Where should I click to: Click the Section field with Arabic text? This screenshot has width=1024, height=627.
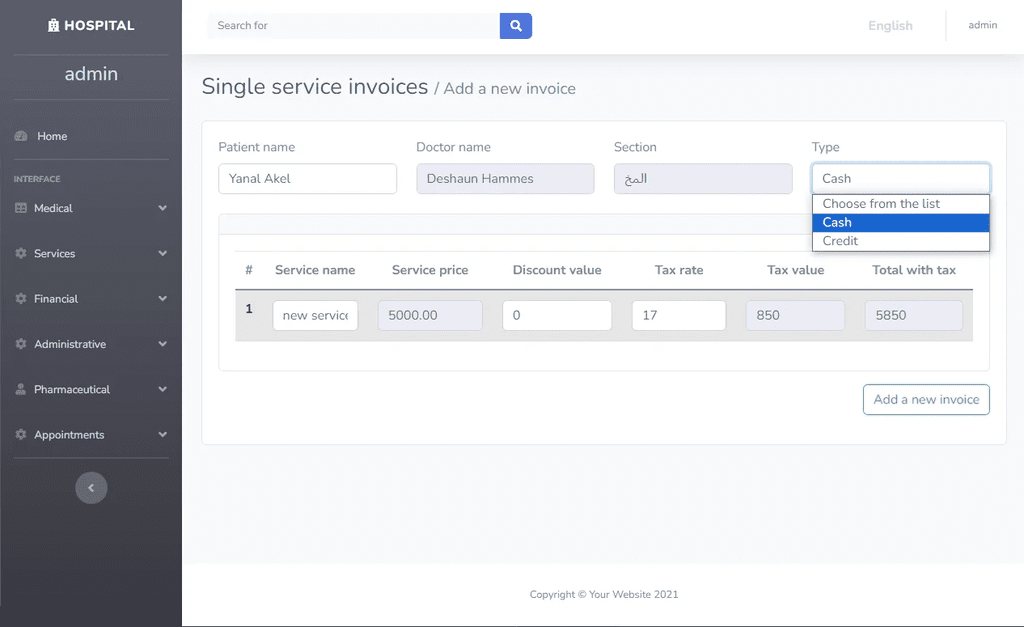click(x=703, y=178)
